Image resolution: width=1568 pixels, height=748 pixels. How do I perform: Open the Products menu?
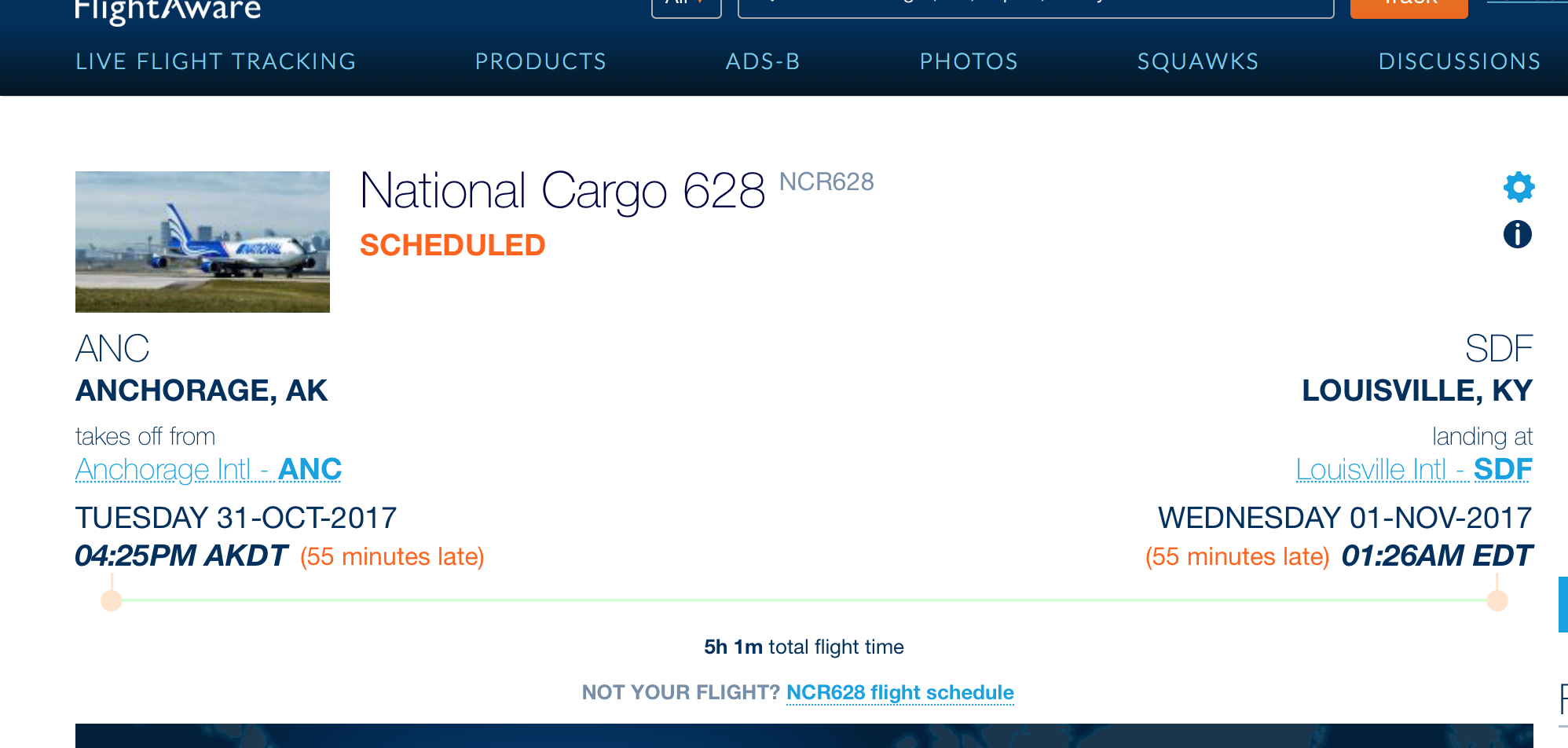tap(541, 61)
